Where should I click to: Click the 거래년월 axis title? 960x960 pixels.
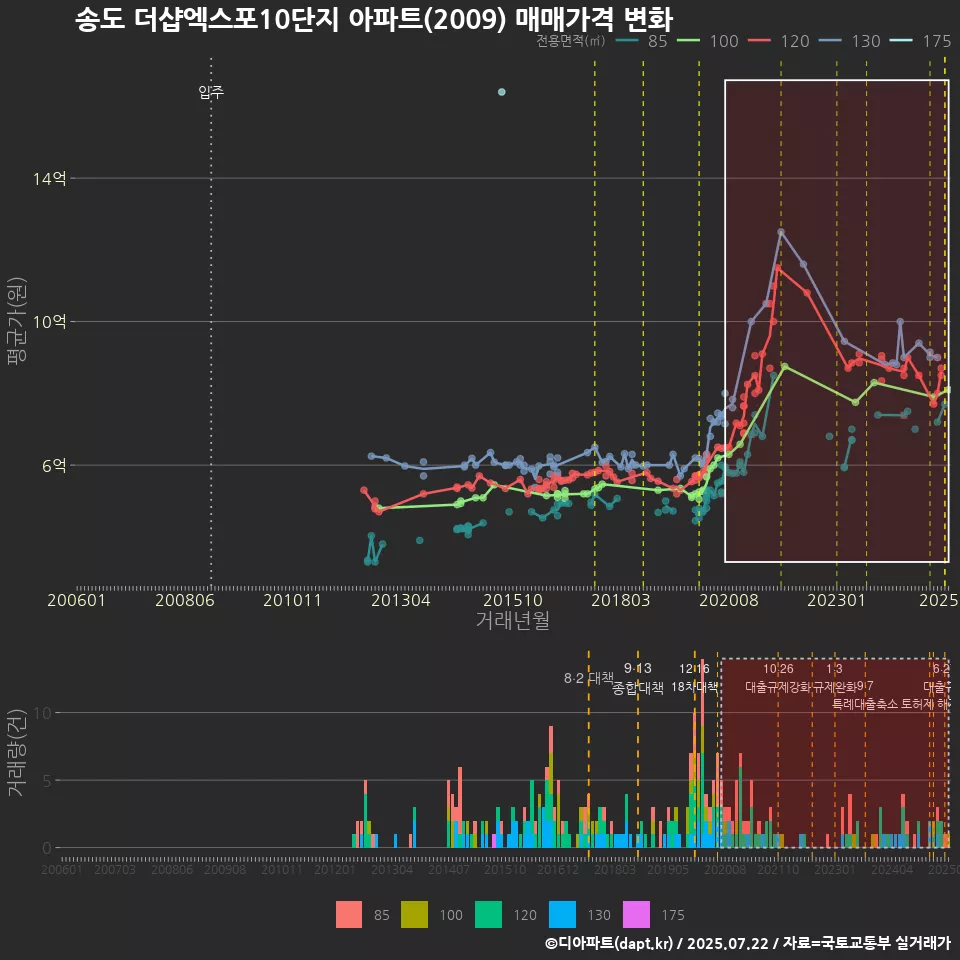click(x=512, y=620)
